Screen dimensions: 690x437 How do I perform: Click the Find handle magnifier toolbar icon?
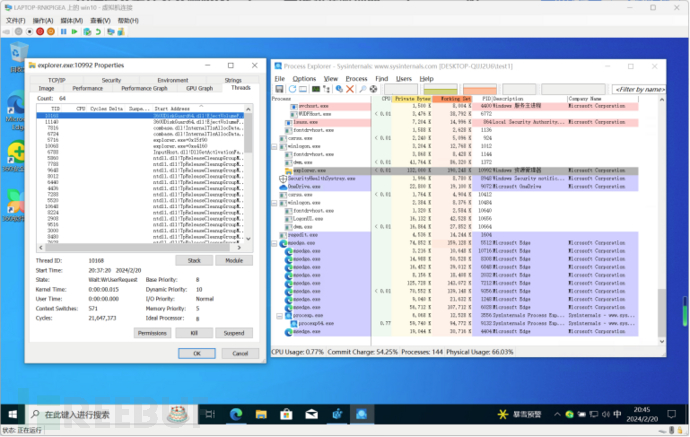[x=363, y=89]
